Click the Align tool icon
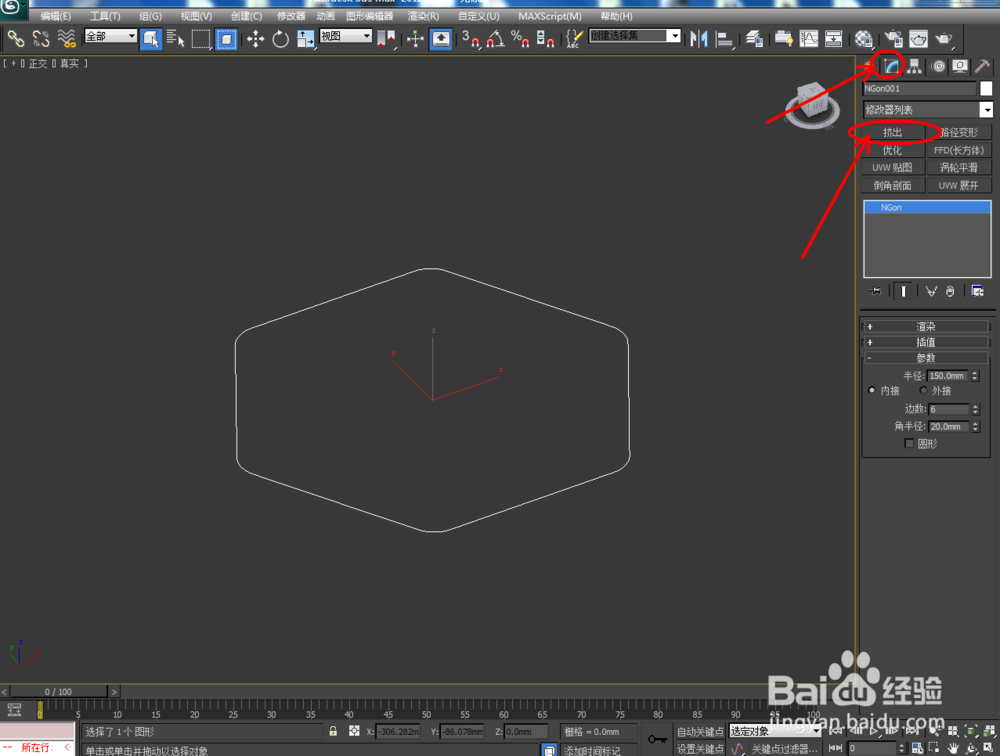The width and height of the screenshot is (1000, 756). pos(724,39)
